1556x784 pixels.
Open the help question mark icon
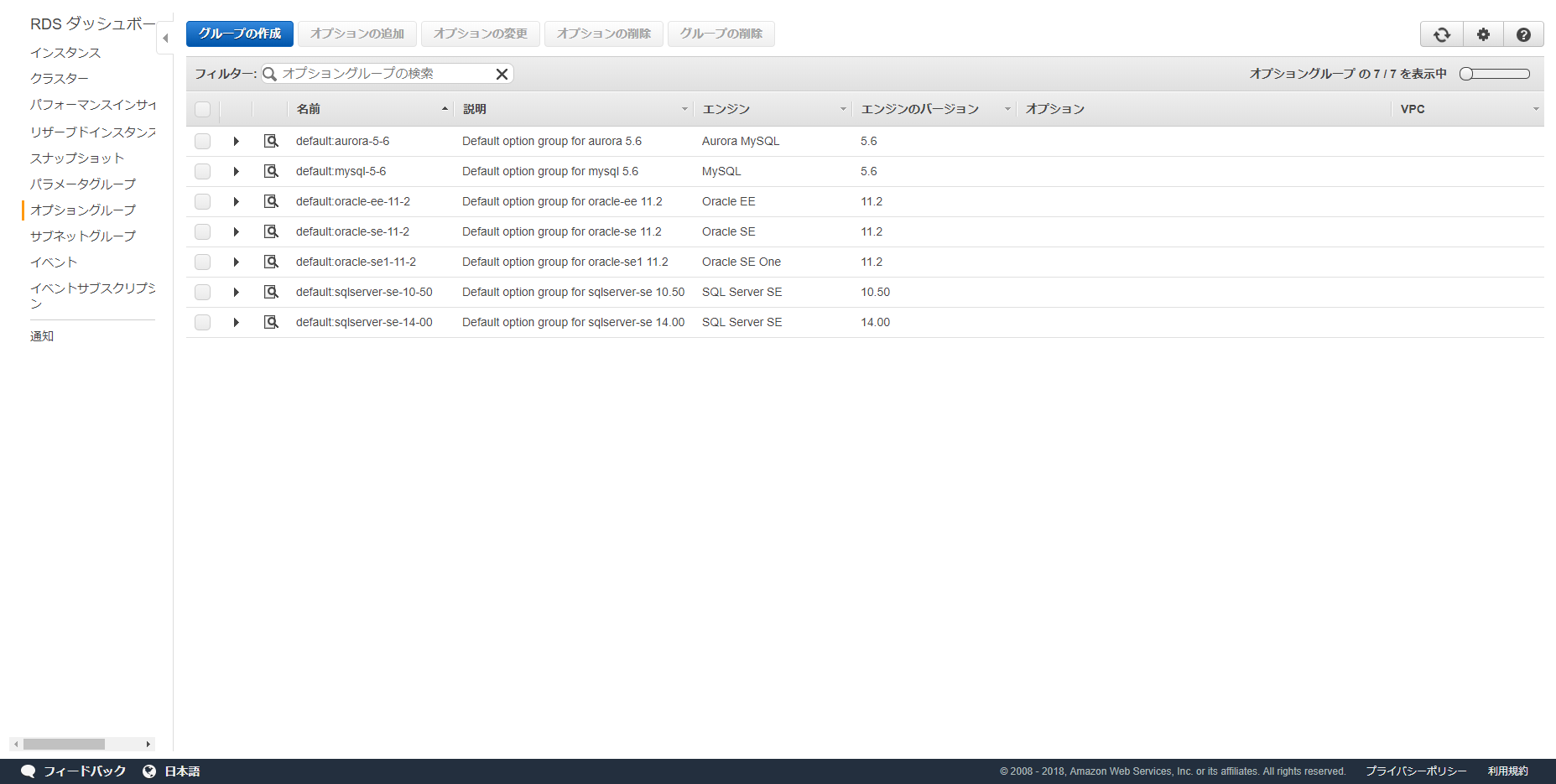click(x=1523, y=34)
